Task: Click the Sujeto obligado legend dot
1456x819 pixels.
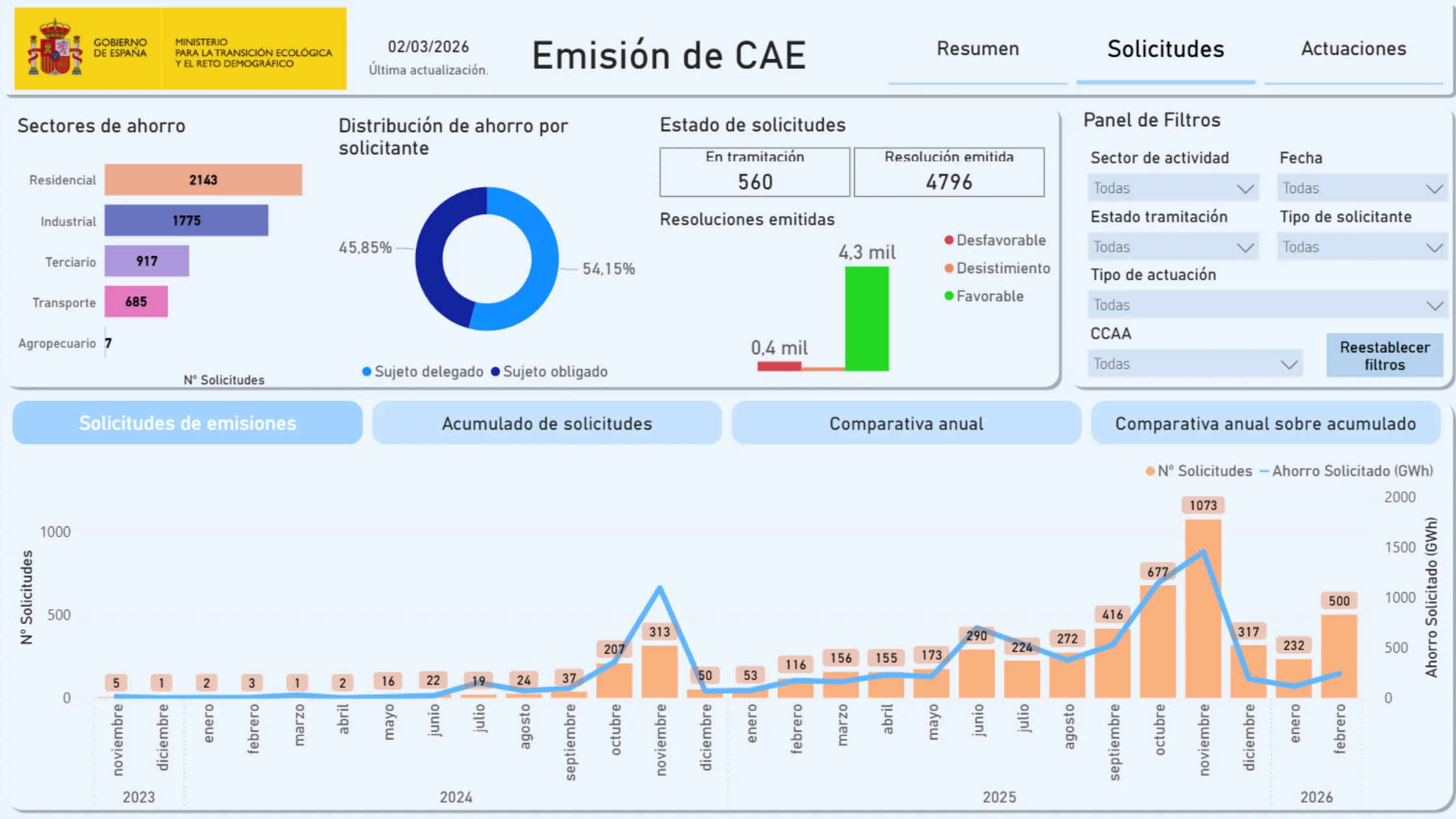Action: (x=495, y=372)
